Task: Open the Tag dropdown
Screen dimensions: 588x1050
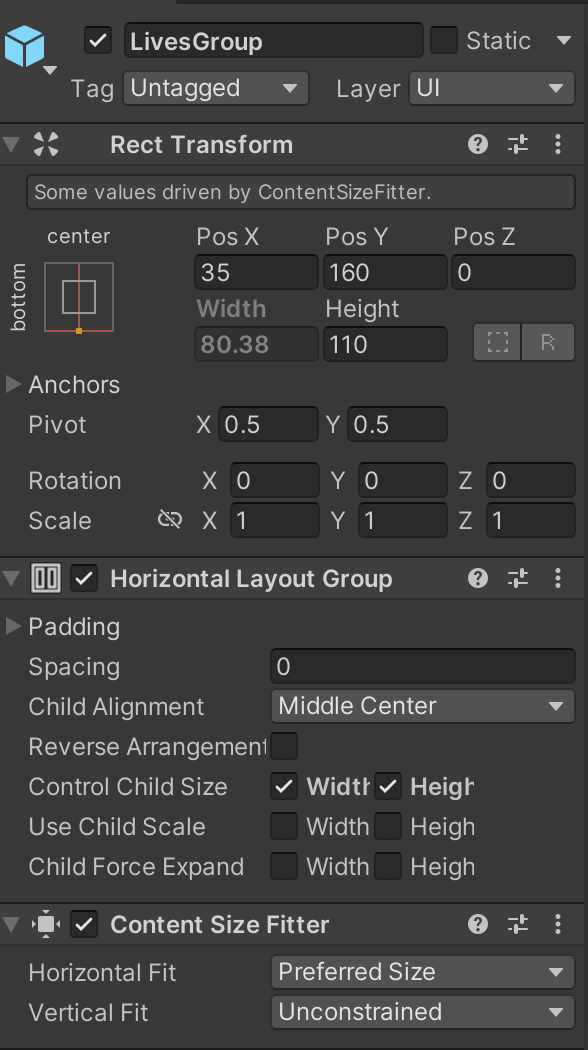Action: pyautogui.click(x=215, y=88)
